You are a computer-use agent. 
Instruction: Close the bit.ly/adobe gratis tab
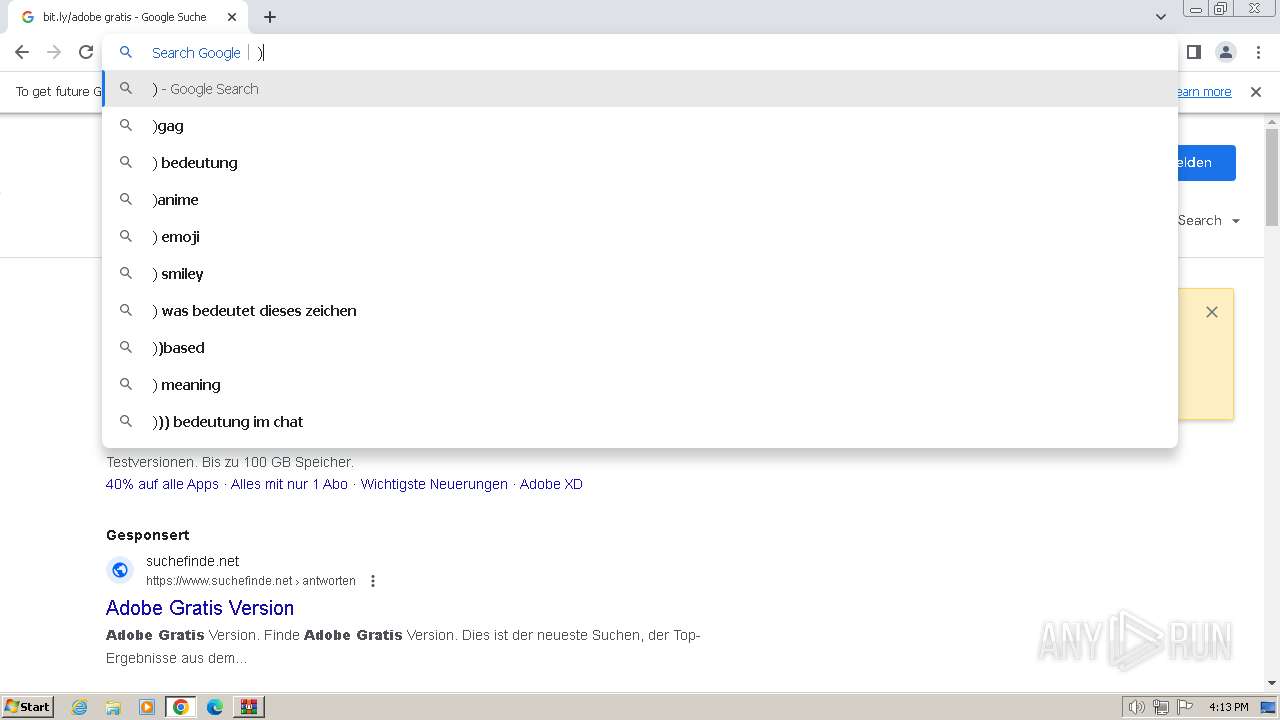pyautogui.click(x=232, y=17)
